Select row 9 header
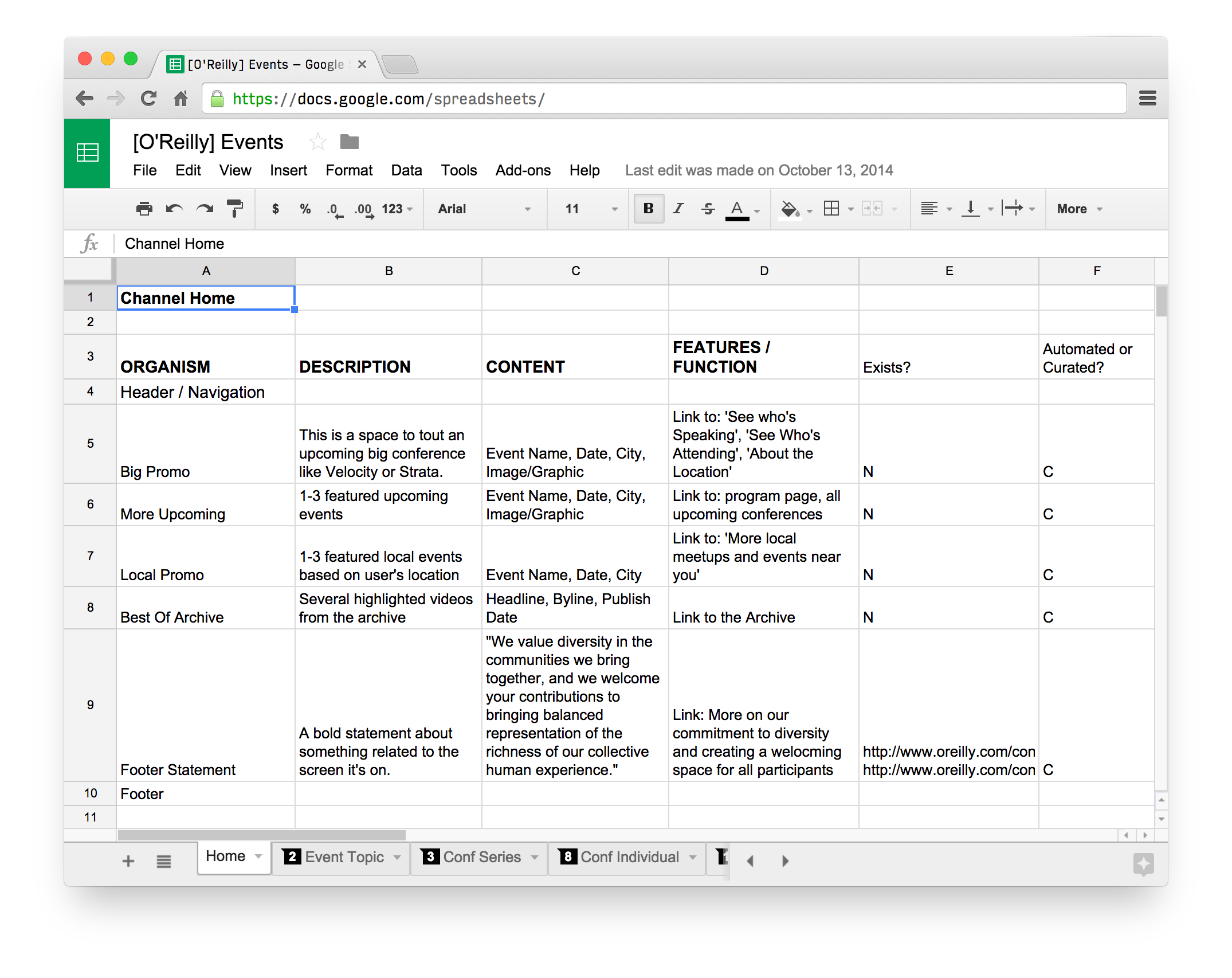The width and height of the screenshot is (1232, 978). tap(91, 705)
